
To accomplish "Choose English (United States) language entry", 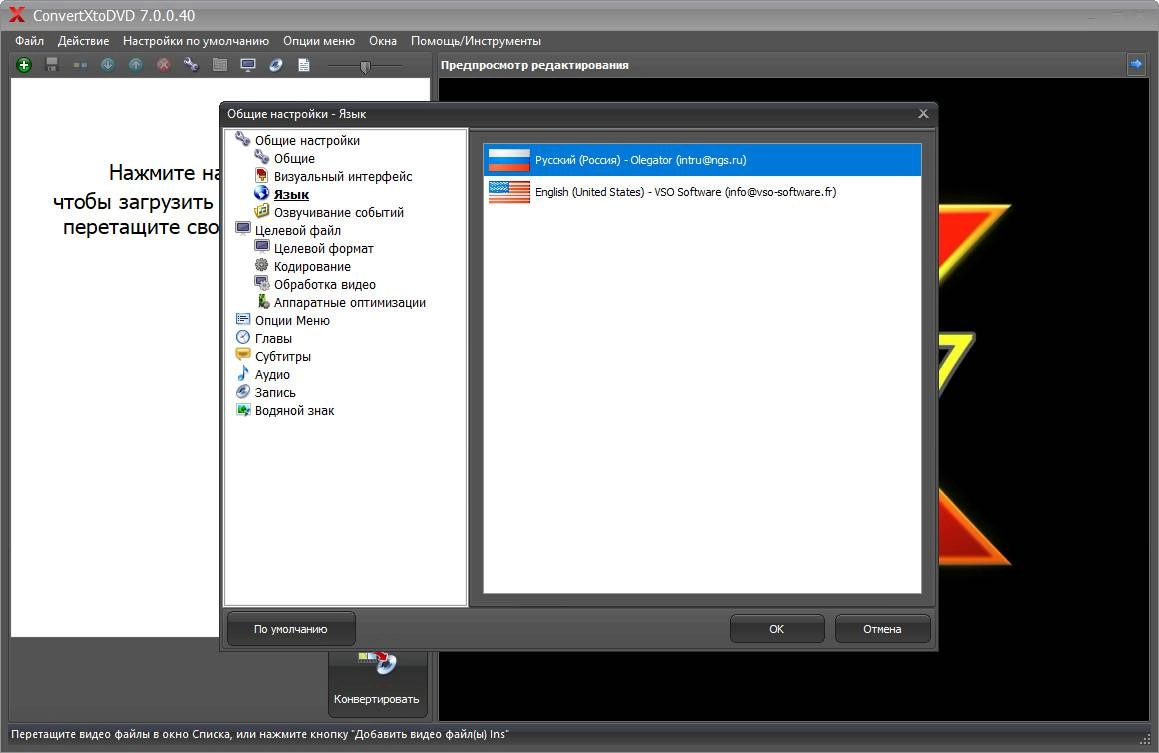I will pos(702,192).
